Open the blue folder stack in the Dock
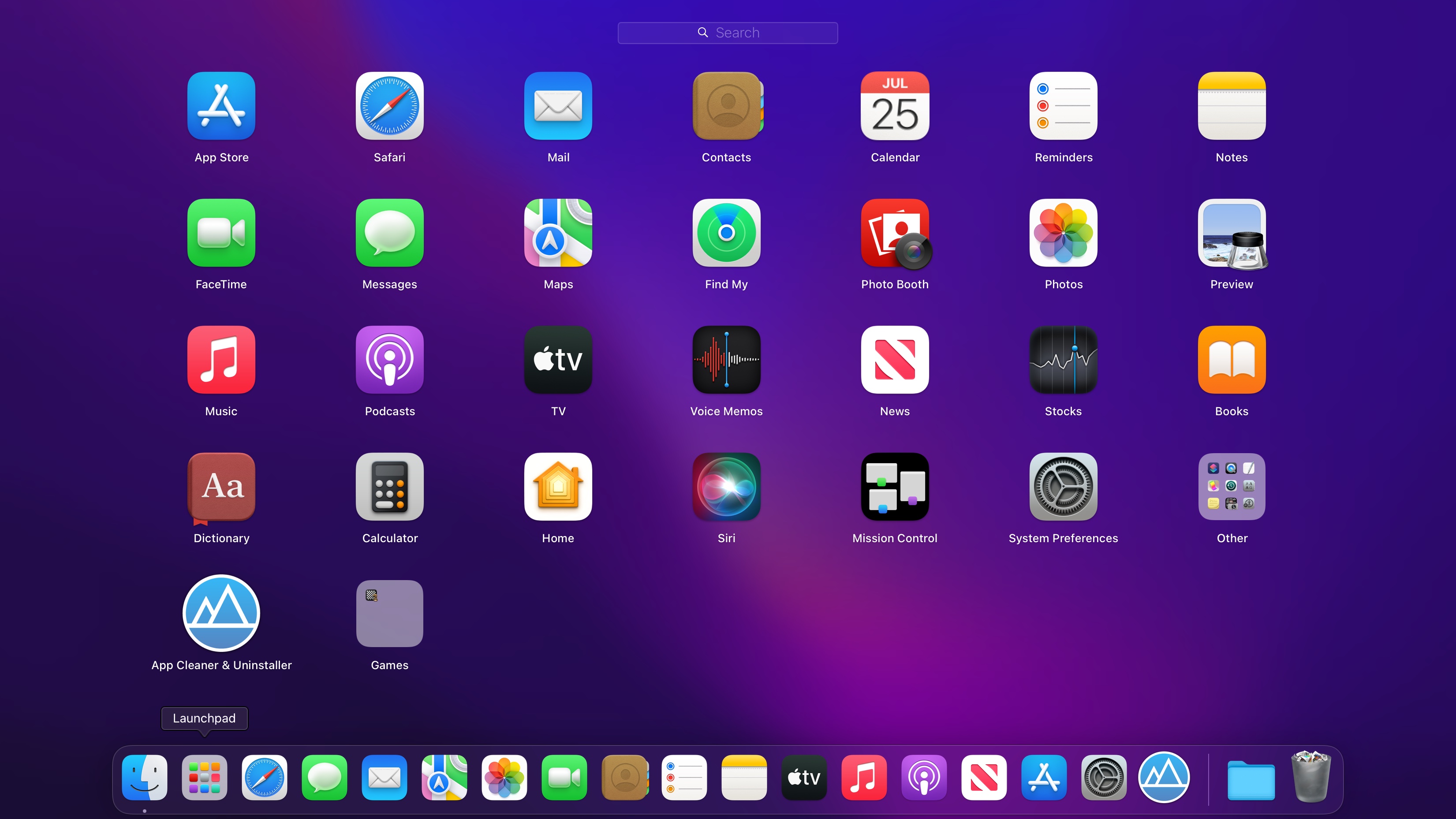This screenshot has height=819, width=1456. point(1251,780)
